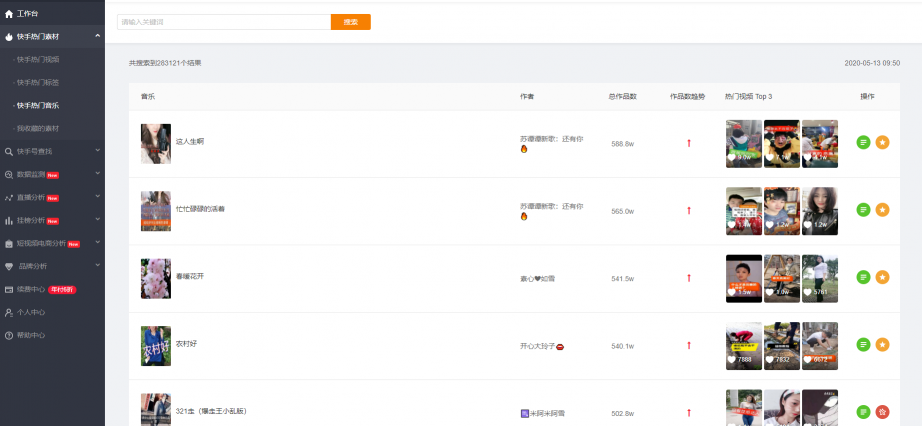The image size is (922, 426).
Task: Open 忙忙碌碌的活着 video with 1.4w likes
Action: pyautogui.click(x=744, y=211)
